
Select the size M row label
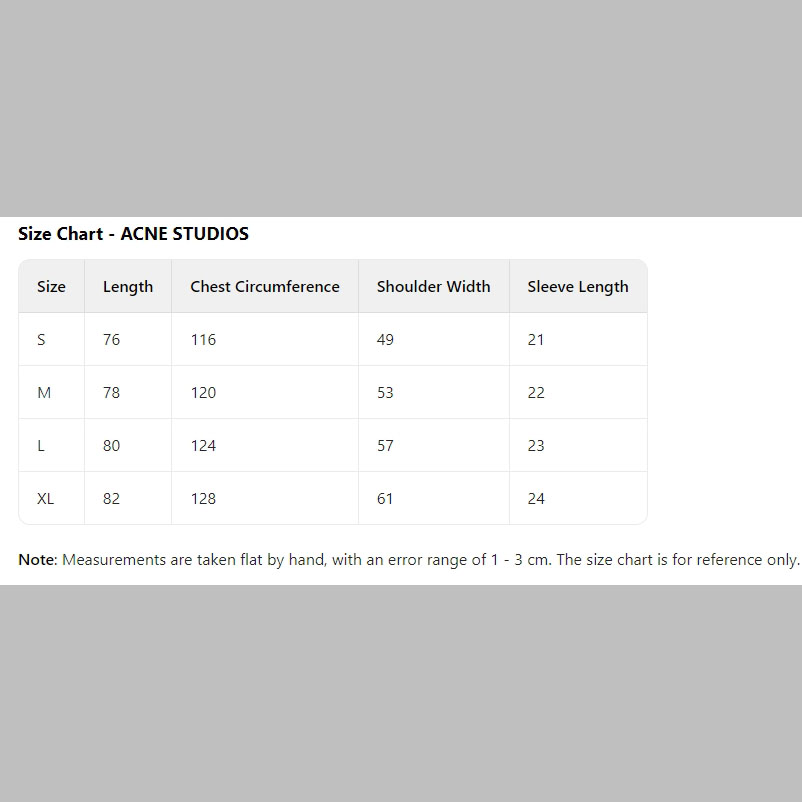[44, 393]
